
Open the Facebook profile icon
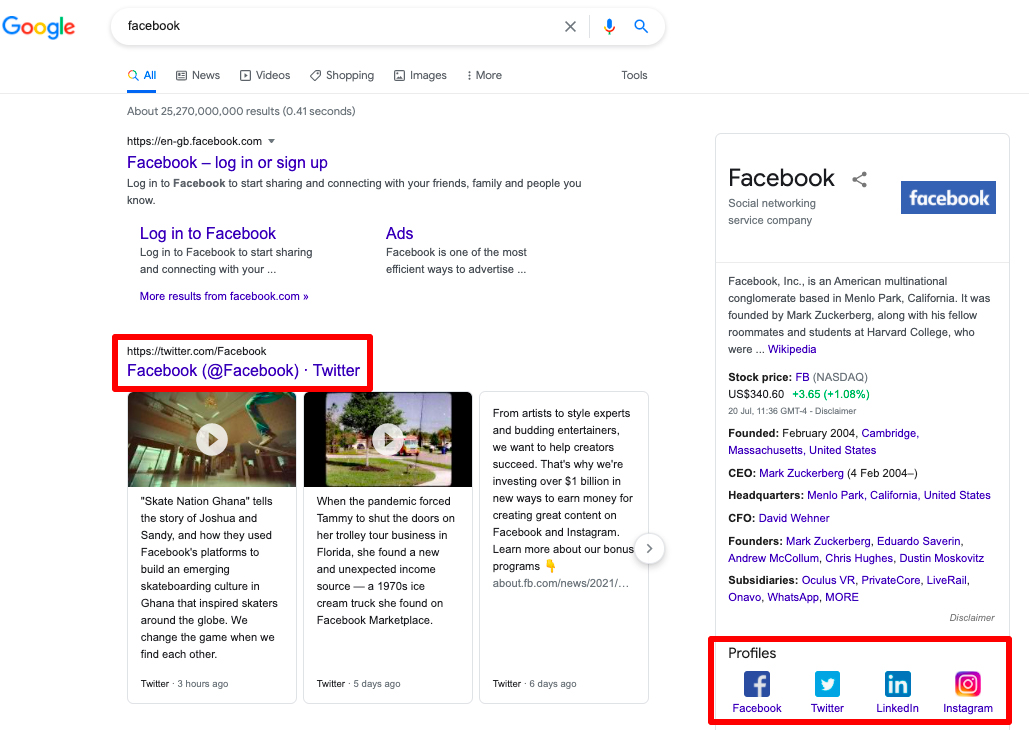757,684
